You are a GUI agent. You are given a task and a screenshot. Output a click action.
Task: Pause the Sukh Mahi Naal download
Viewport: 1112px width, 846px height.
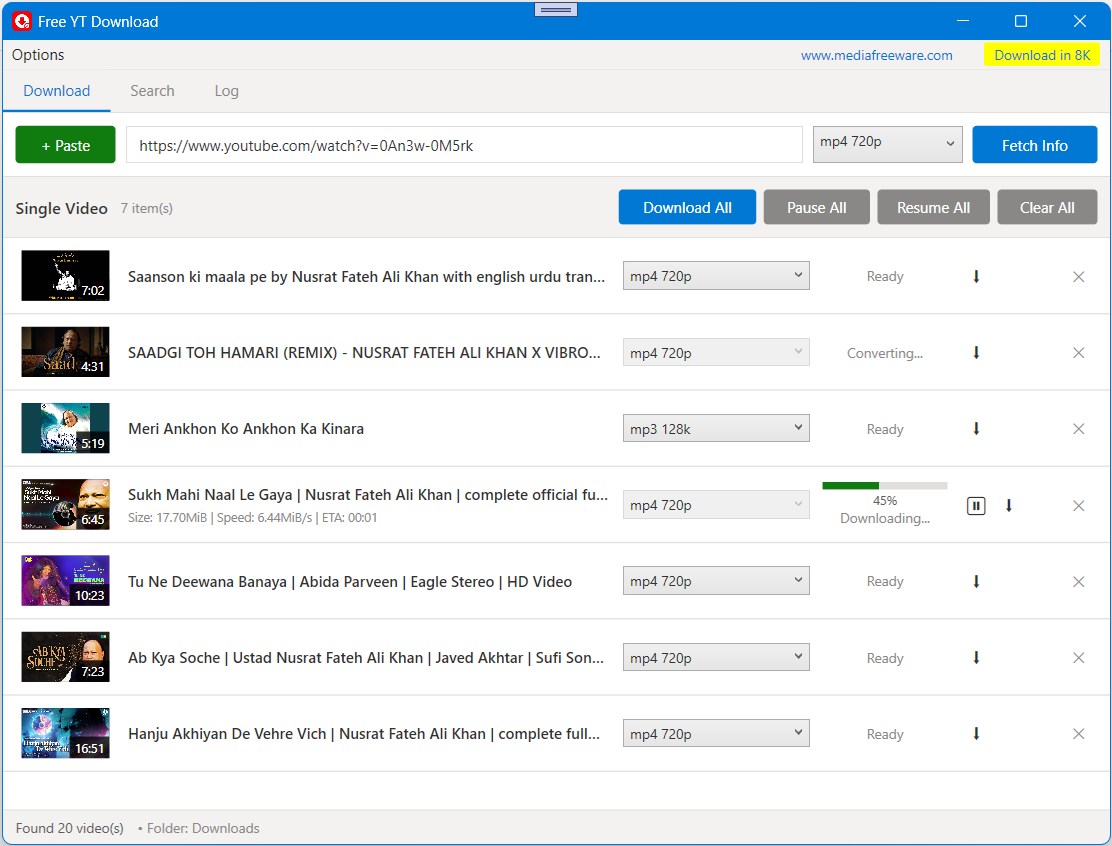tap(975, 505)
